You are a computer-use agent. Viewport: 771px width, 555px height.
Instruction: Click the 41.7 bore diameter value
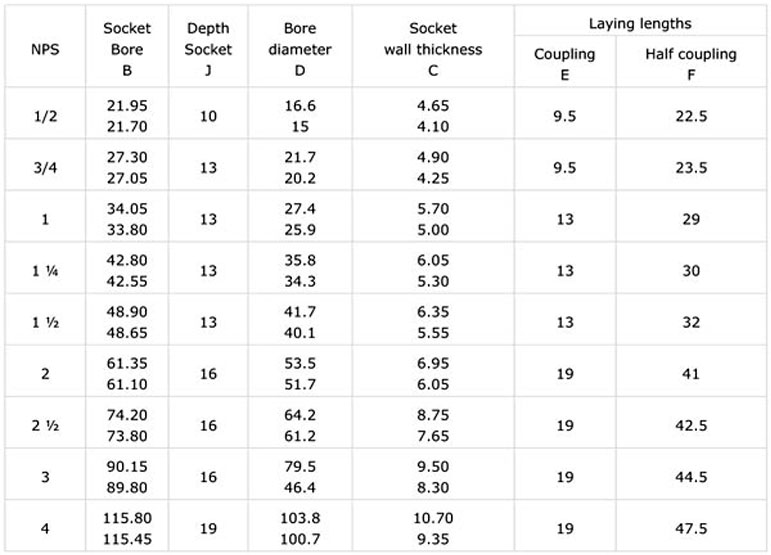[x=300, y=312]
